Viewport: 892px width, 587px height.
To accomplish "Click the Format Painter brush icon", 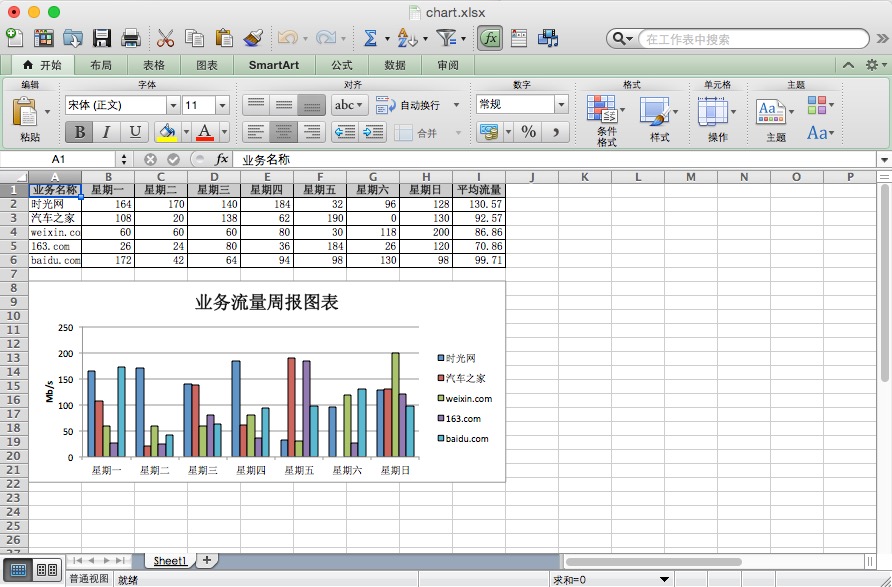I will coord(253,38).
